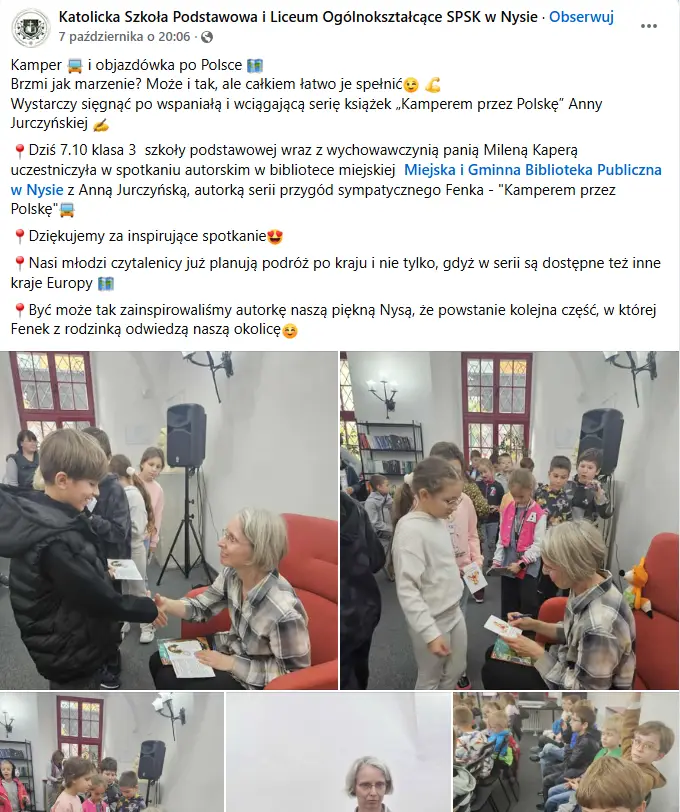Click the heart-eyes emoji after spotkanie
Image resolution: width=680 pixels, height=812 pixels.
click(x=275, y=237)
